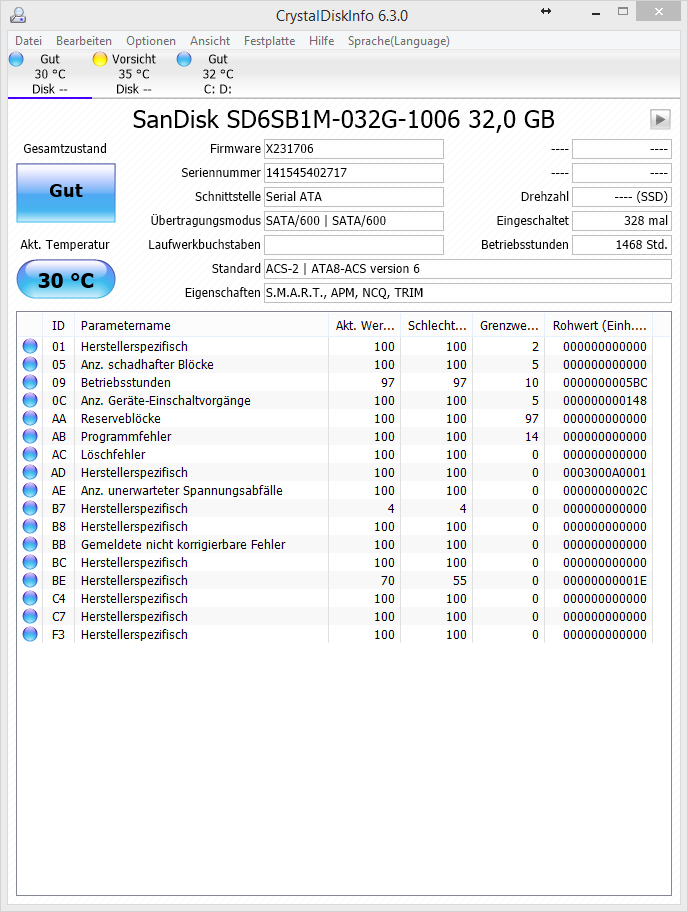This screenshot has width=688, height=912.
Task: Click the yellow Vorsicht status orb
Action: pos(100,59)
